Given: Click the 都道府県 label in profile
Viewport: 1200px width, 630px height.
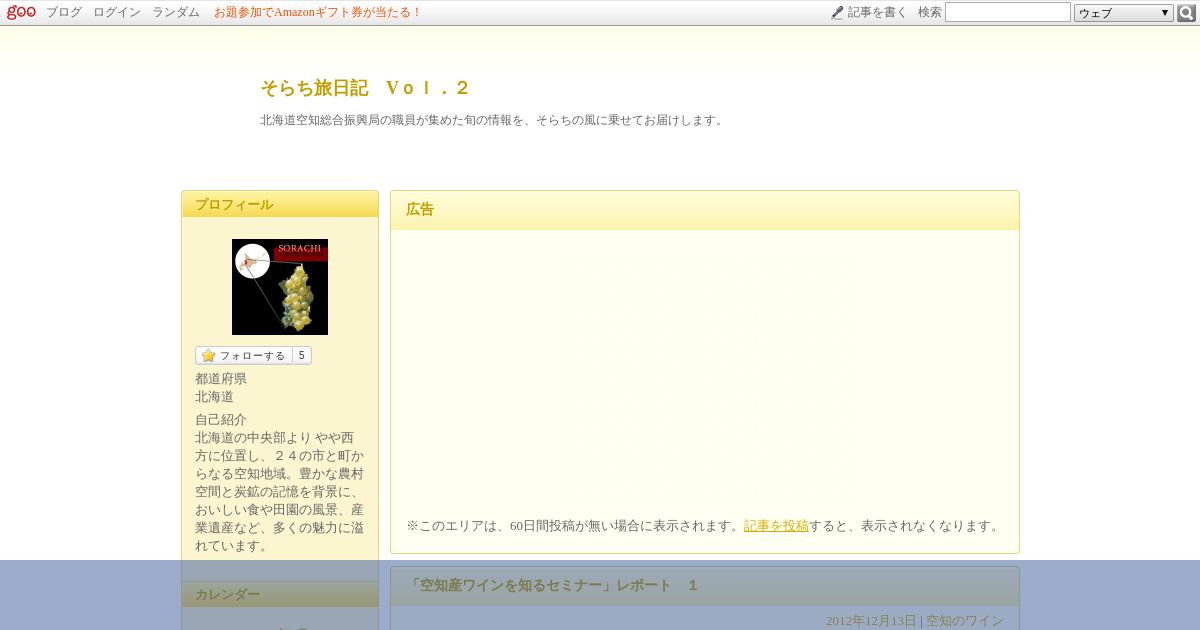Looking at the screenshot, I should pos(221,379).
